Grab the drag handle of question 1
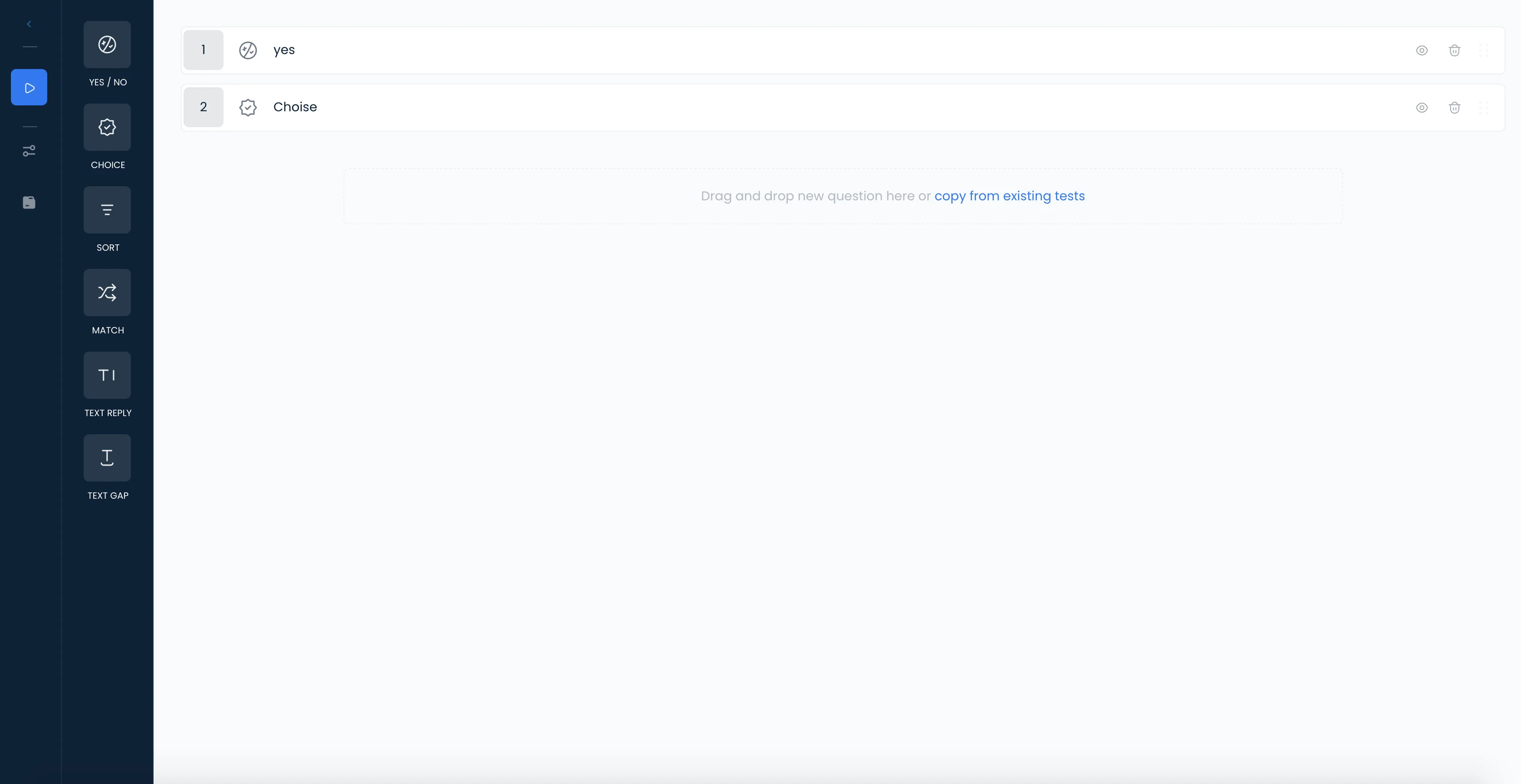This screenshot has height=784, width=1521. pyautogui.click(x=1483, y=50)
